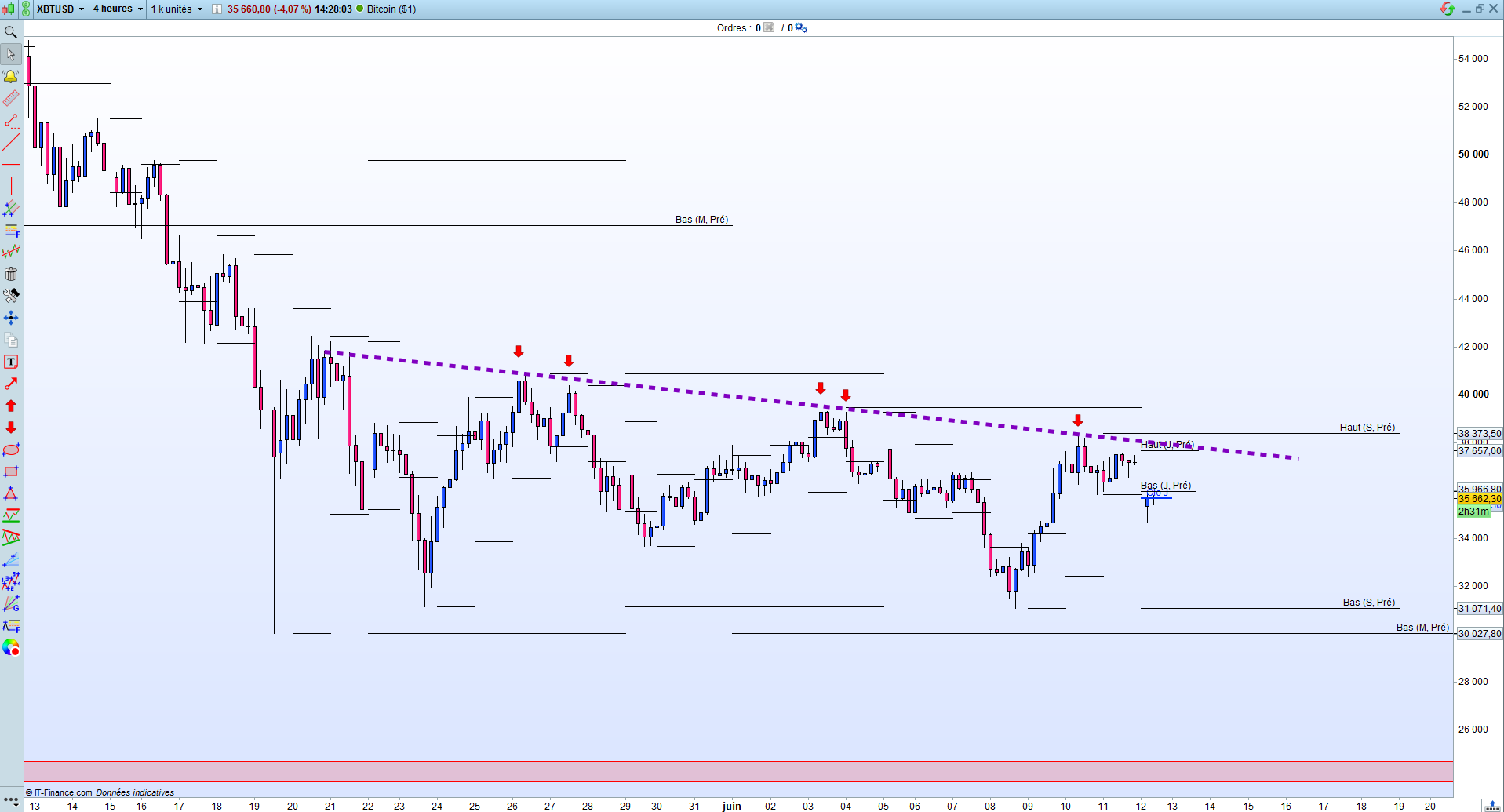Toggle the chart link chain icon

pos(25,9)
